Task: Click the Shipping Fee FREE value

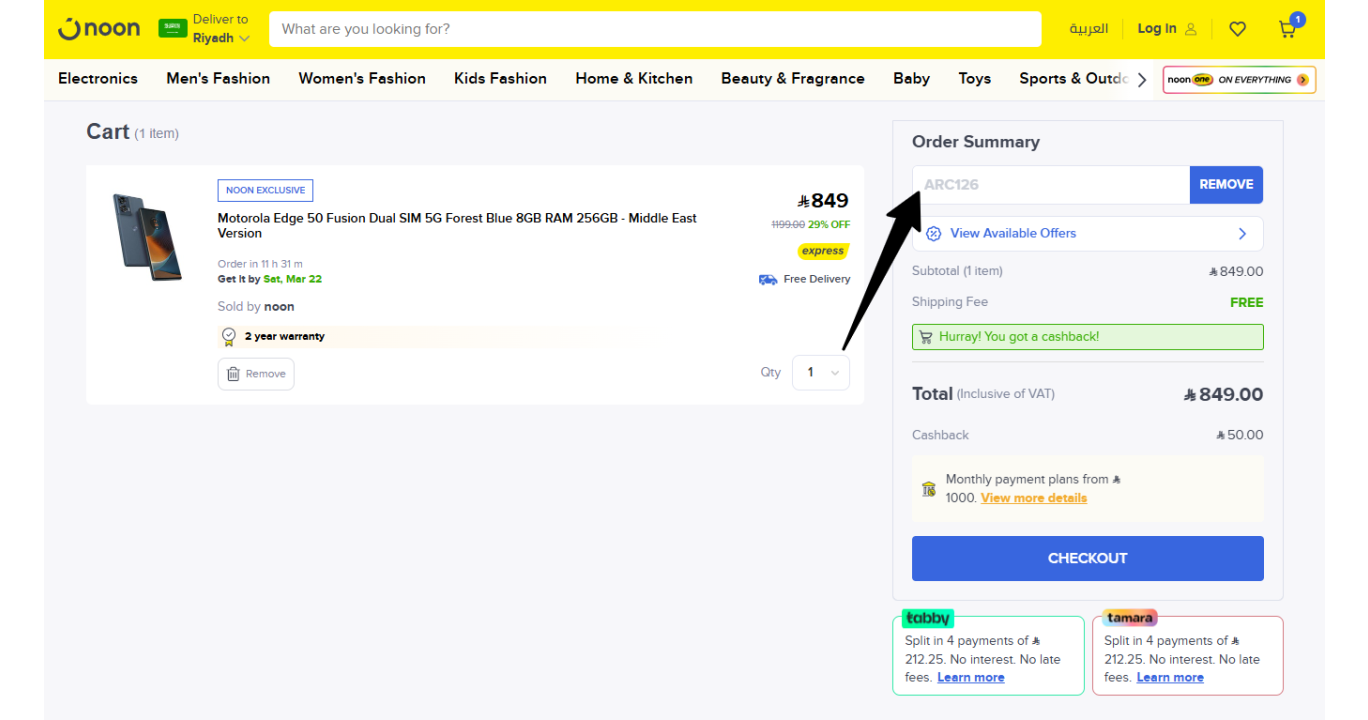Action: pos(1247,302)
